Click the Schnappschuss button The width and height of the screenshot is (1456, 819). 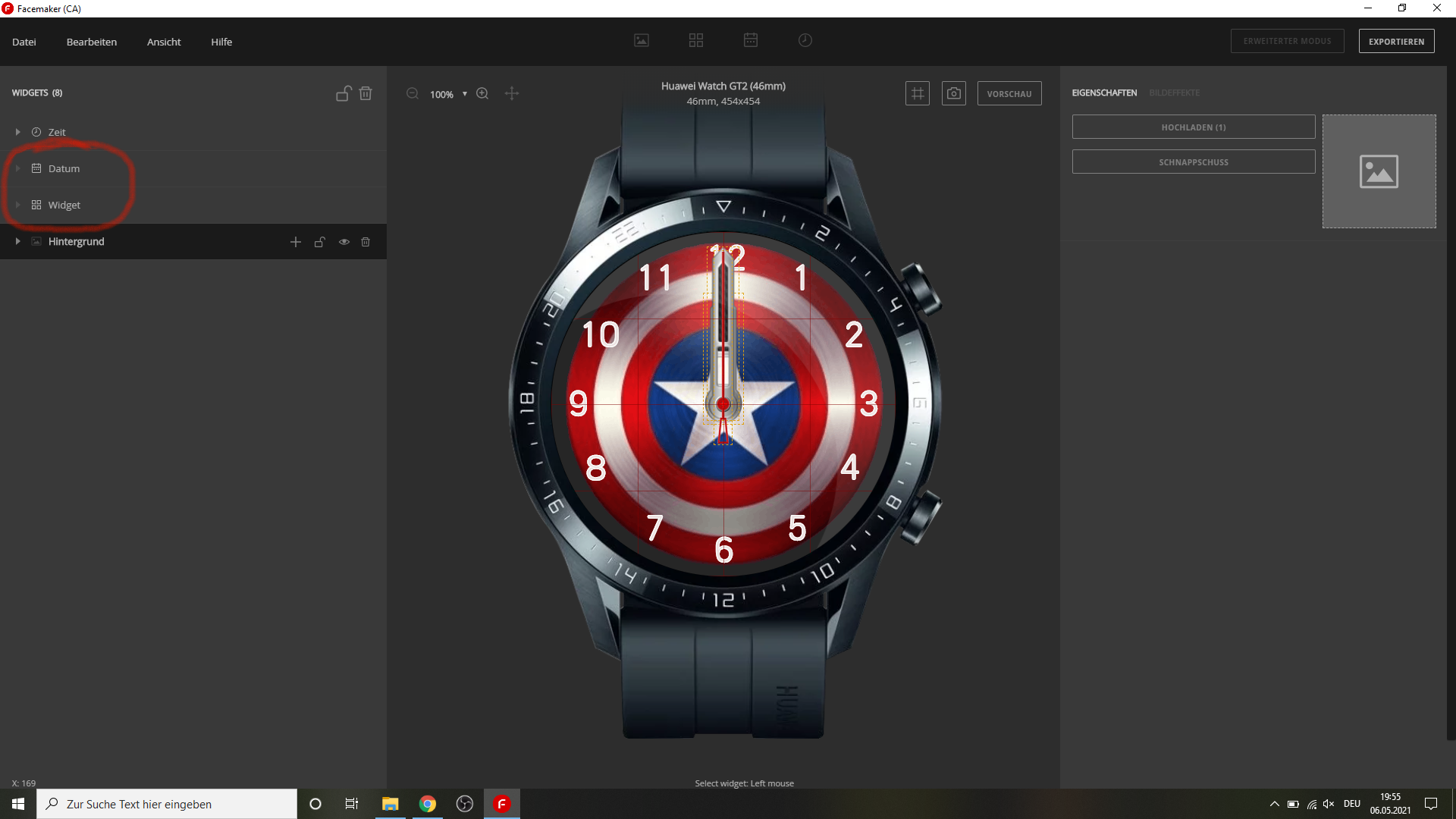[x=1194, y=162]
